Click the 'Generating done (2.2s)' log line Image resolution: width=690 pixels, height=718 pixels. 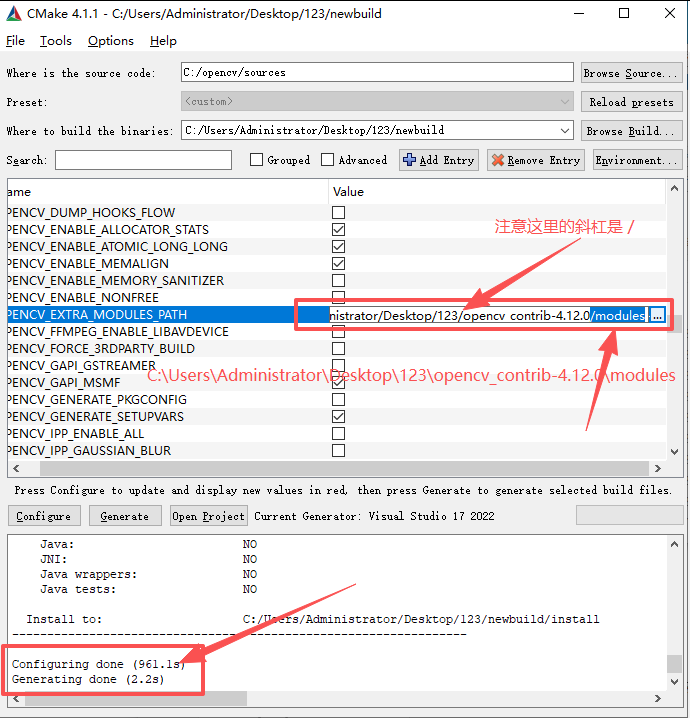88,679
